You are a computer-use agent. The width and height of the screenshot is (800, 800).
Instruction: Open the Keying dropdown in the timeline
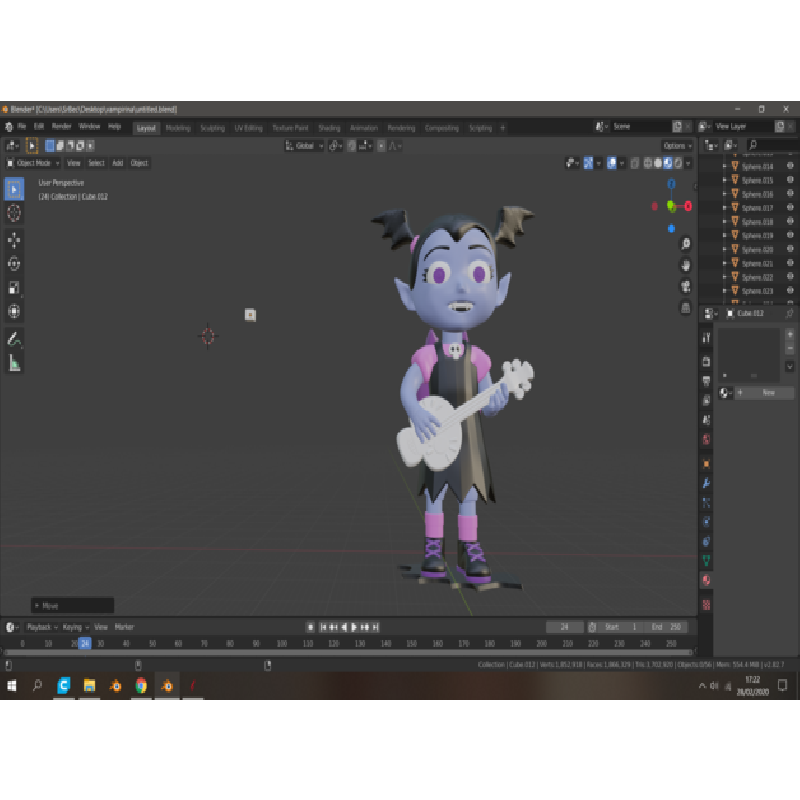tap(76, 627)
